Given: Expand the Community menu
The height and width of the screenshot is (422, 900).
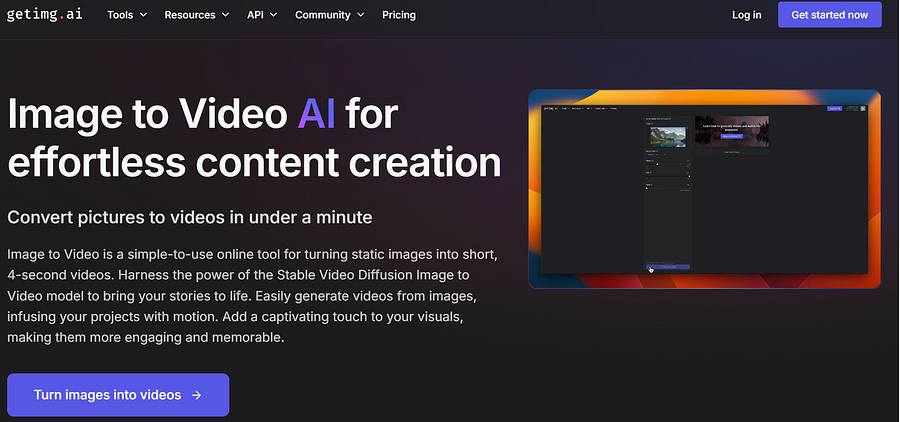Looking at the screenshot, I should coord(329,15).
